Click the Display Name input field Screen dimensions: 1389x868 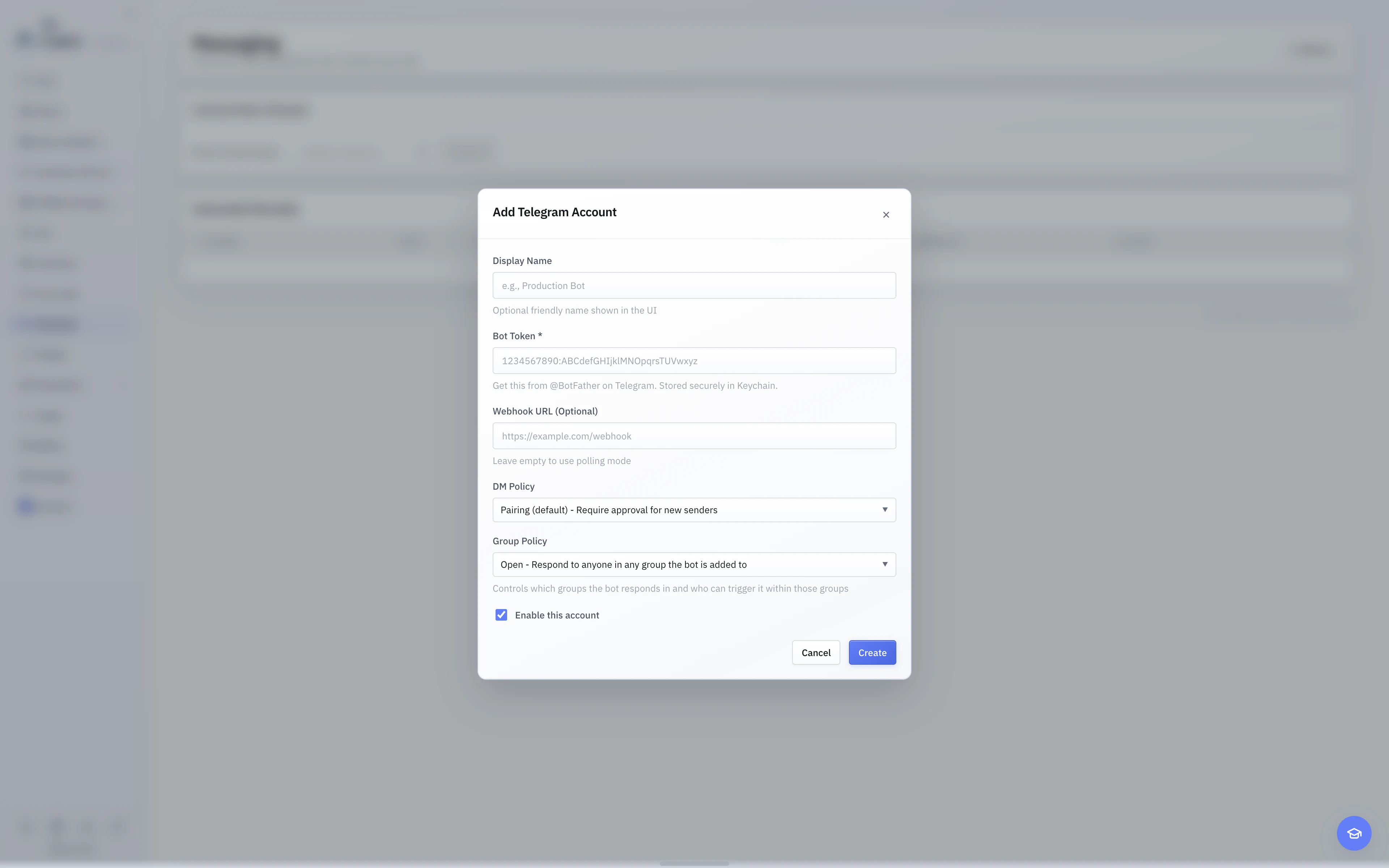[x=694, y=285]
